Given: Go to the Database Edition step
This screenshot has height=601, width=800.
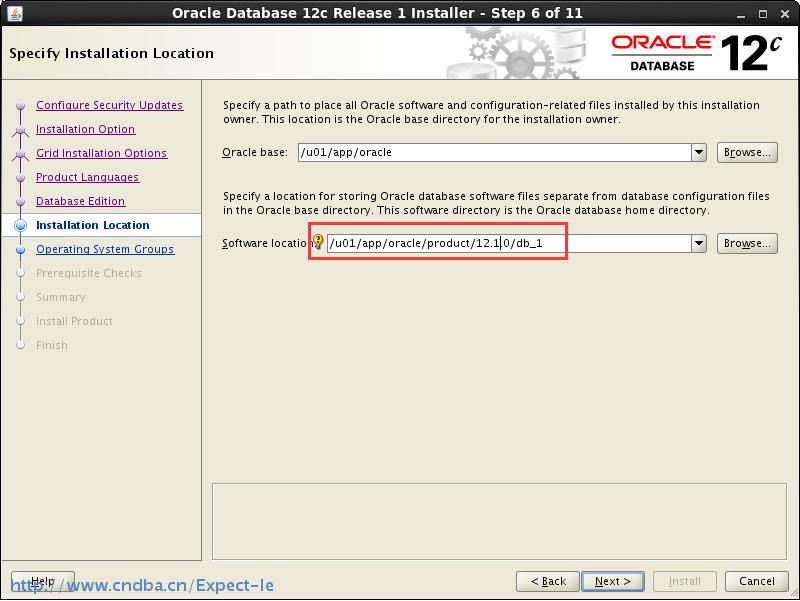Looking at the screenshot, I should pos(80,201).
